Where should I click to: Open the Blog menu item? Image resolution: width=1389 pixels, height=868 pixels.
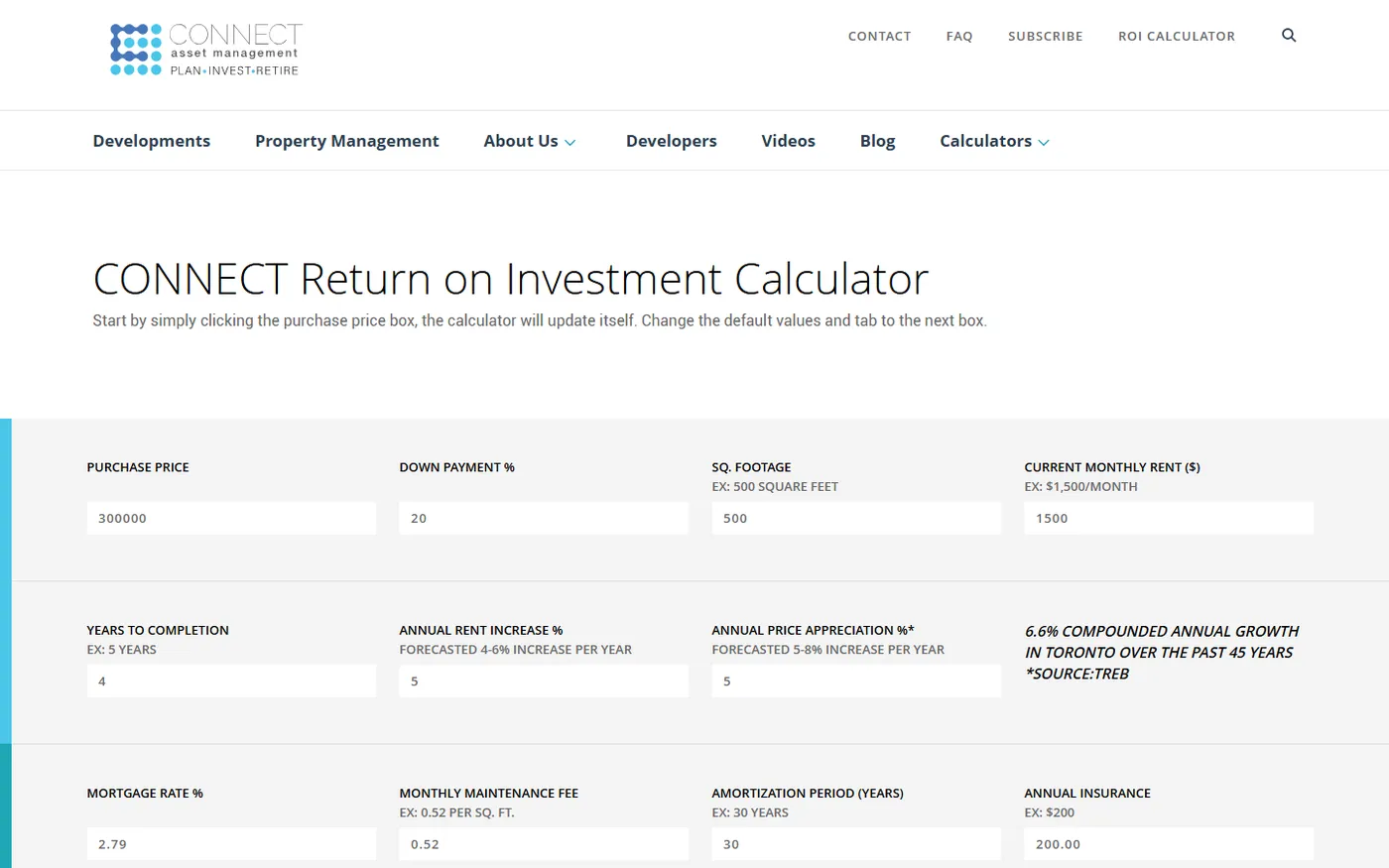click(878, 141)
